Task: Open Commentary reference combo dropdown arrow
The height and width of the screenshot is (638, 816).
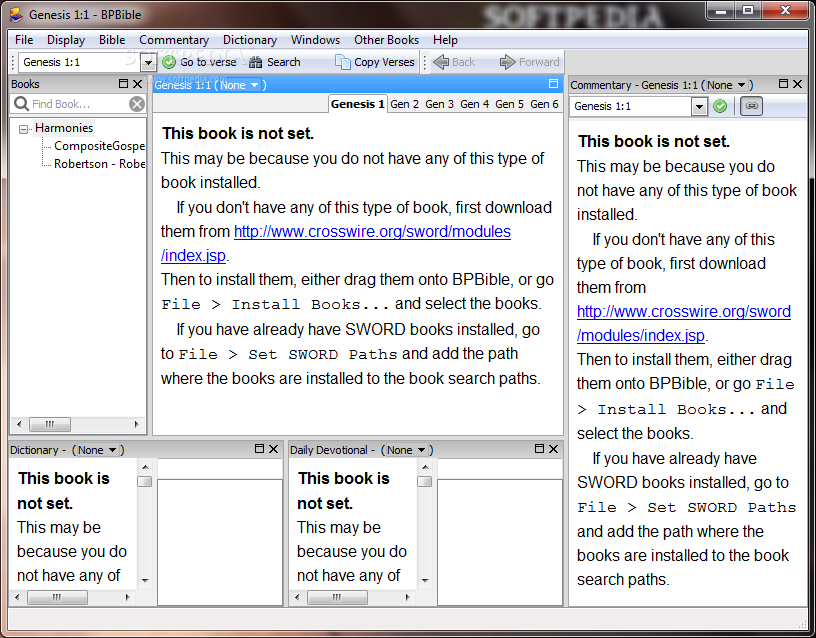Action: [699, 107]
